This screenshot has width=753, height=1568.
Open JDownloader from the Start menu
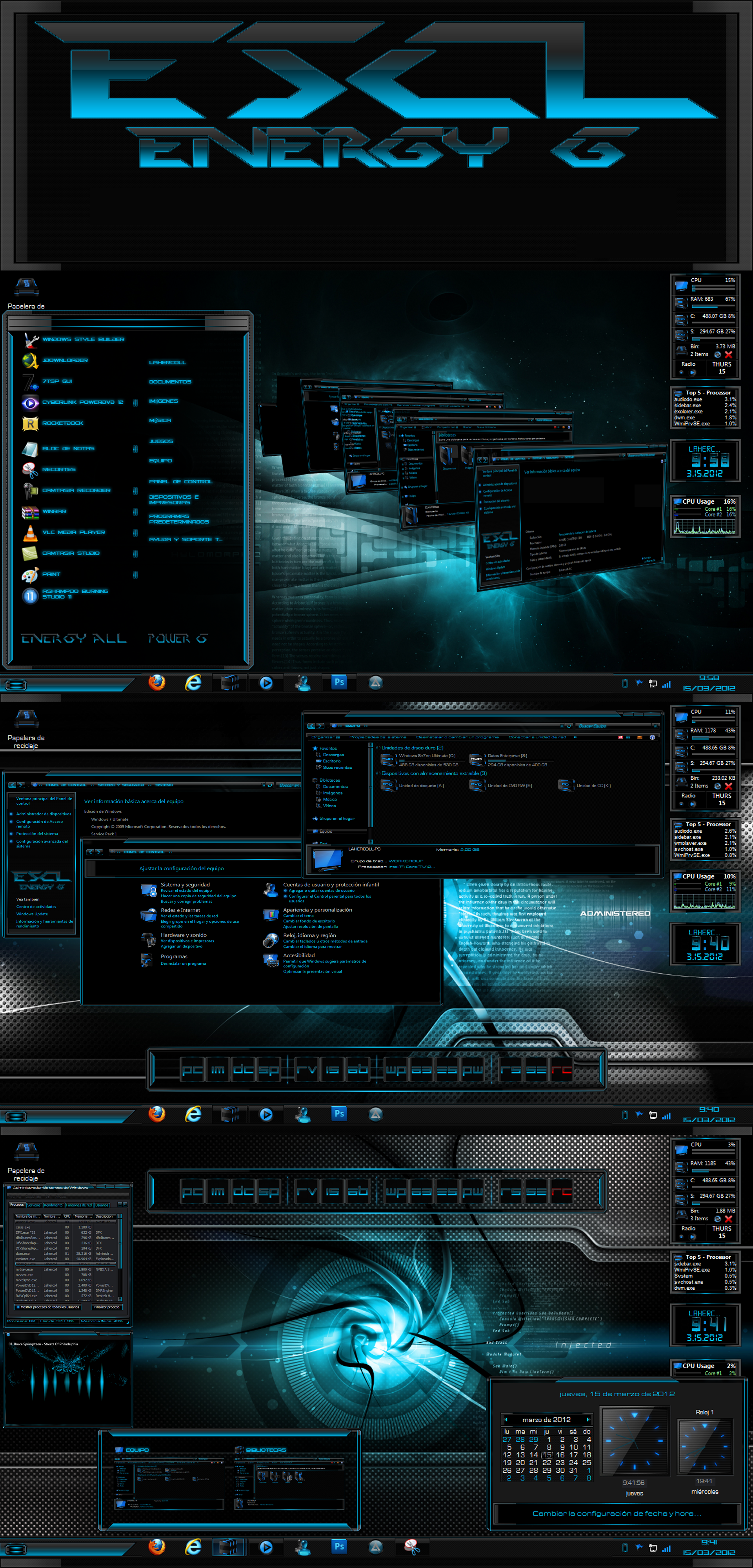tap(55, 360)
